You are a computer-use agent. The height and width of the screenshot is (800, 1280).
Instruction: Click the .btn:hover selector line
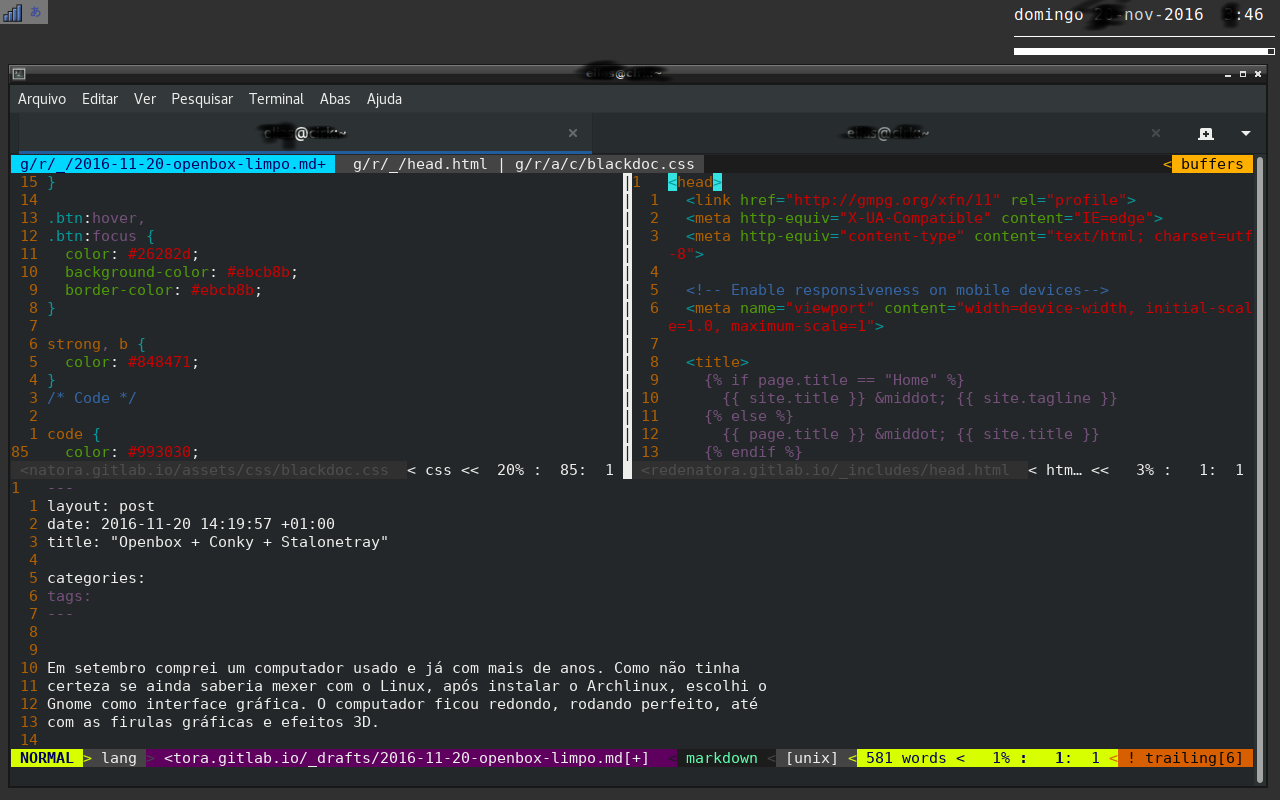(96, 218)
